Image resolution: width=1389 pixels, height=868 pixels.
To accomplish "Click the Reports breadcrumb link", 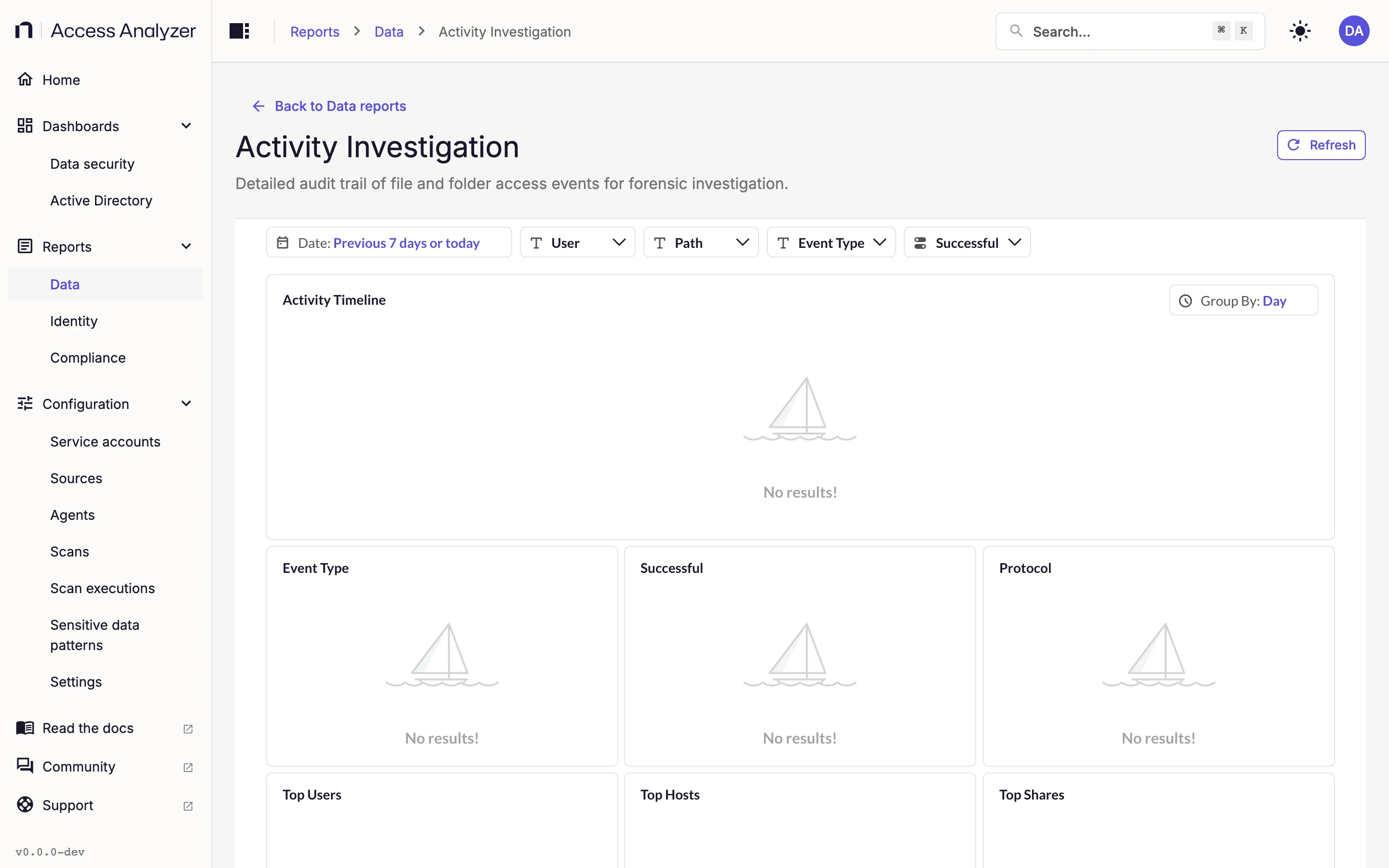I will point(314,31).
